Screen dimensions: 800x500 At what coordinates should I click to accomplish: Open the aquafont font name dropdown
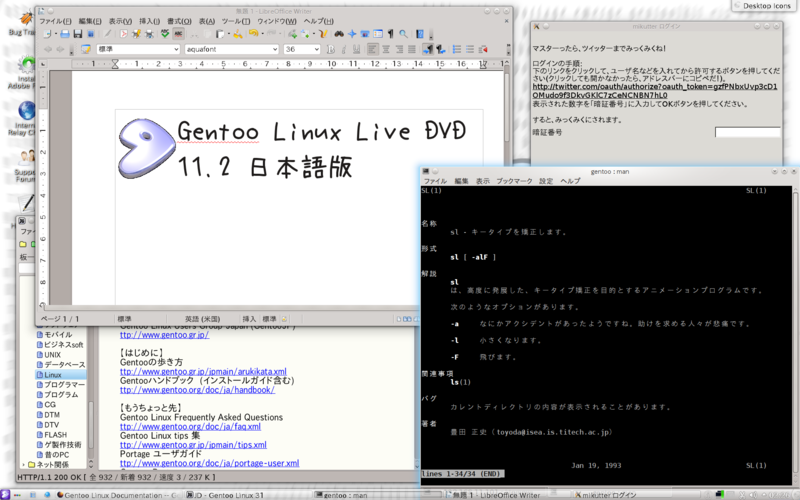click(x=274, y=49)
